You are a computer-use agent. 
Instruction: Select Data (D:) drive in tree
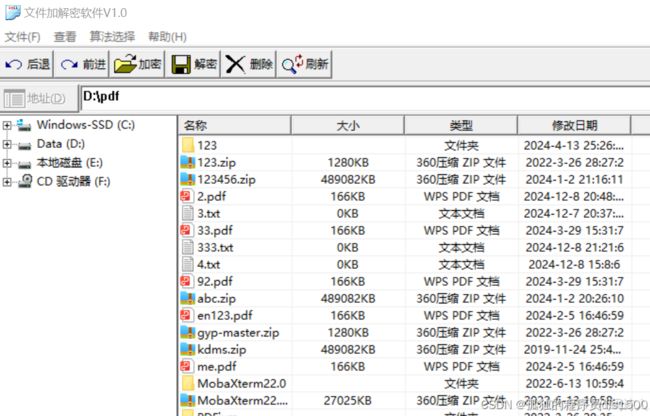tap(61, 144)
